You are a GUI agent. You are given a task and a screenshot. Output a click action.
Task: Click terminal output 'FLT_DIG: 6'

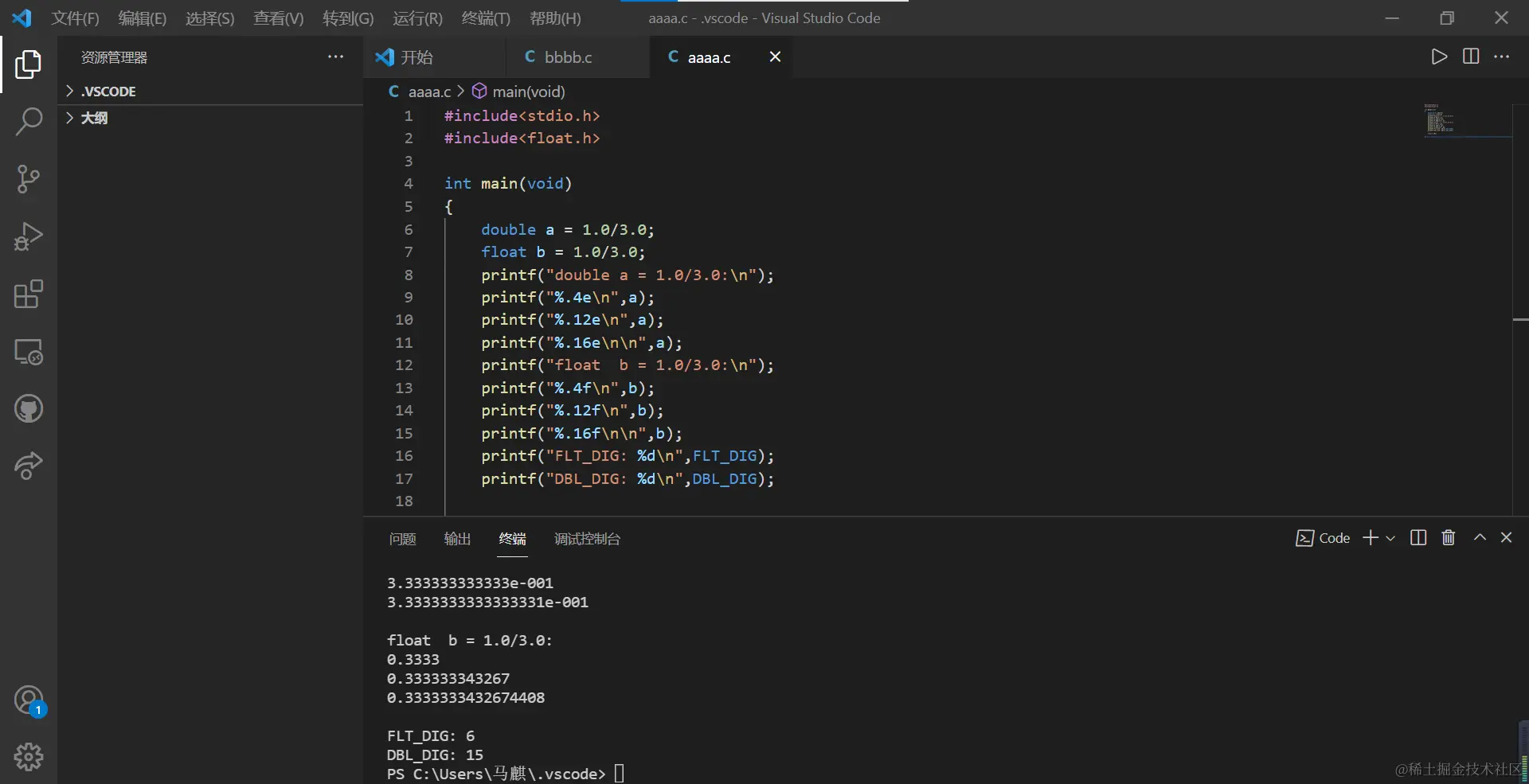coord(431,736)
